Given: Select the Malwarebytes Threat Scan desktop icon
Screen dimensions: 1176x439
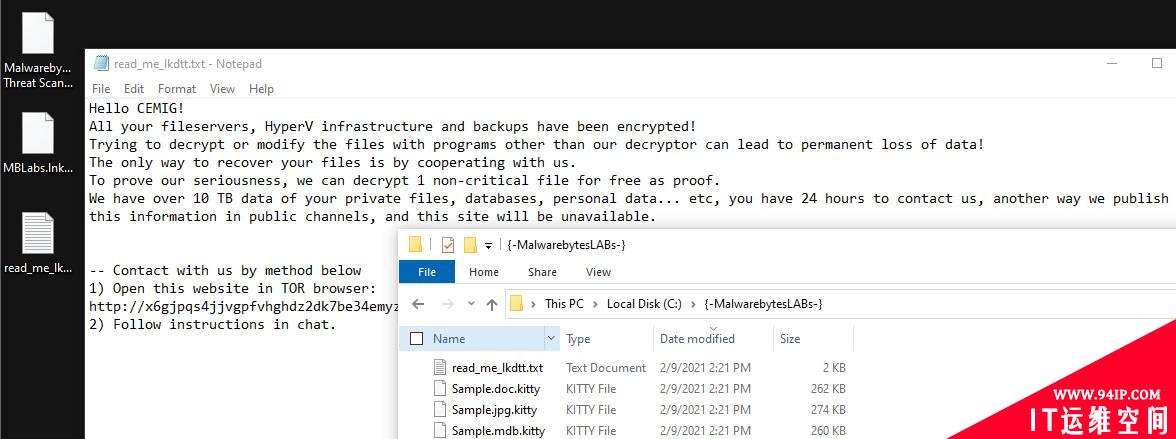Looking at the screenshot, I should (x=38, y=52).
